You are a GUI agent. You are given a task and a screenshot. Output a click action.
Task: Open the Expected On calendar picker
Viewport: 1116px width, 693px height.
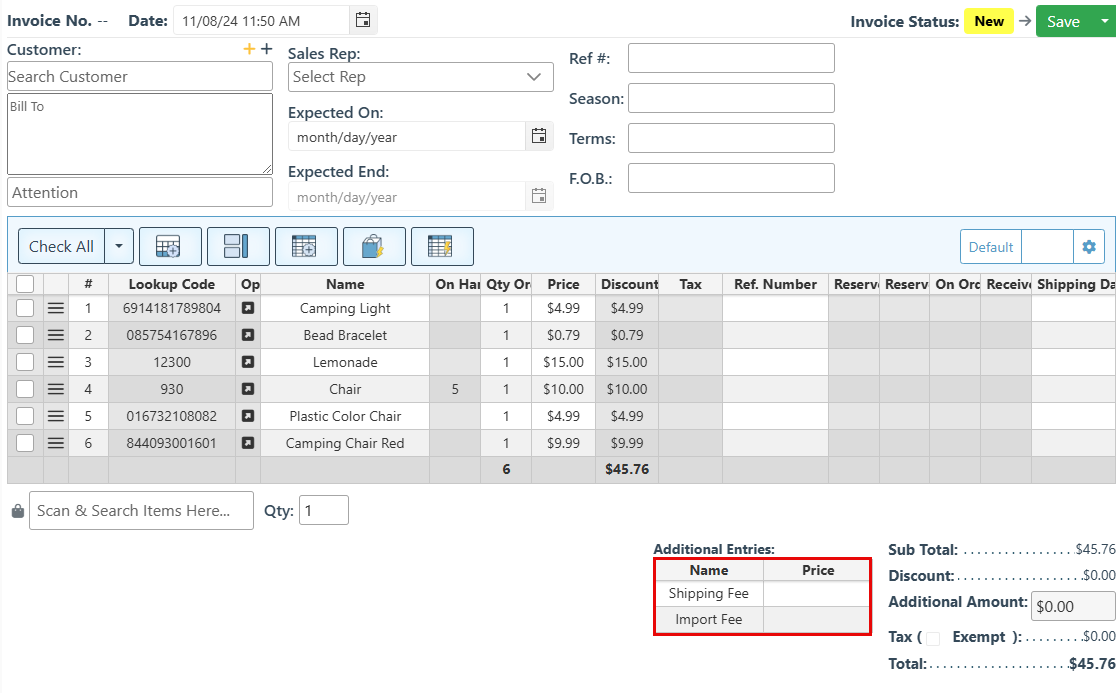click(539, 136)
